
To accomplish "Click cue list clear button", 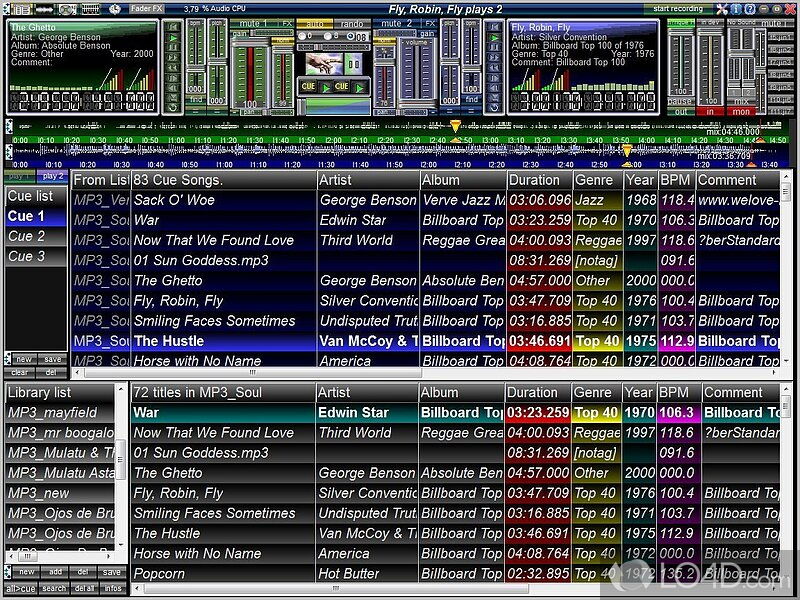I will tap(20, 372).
